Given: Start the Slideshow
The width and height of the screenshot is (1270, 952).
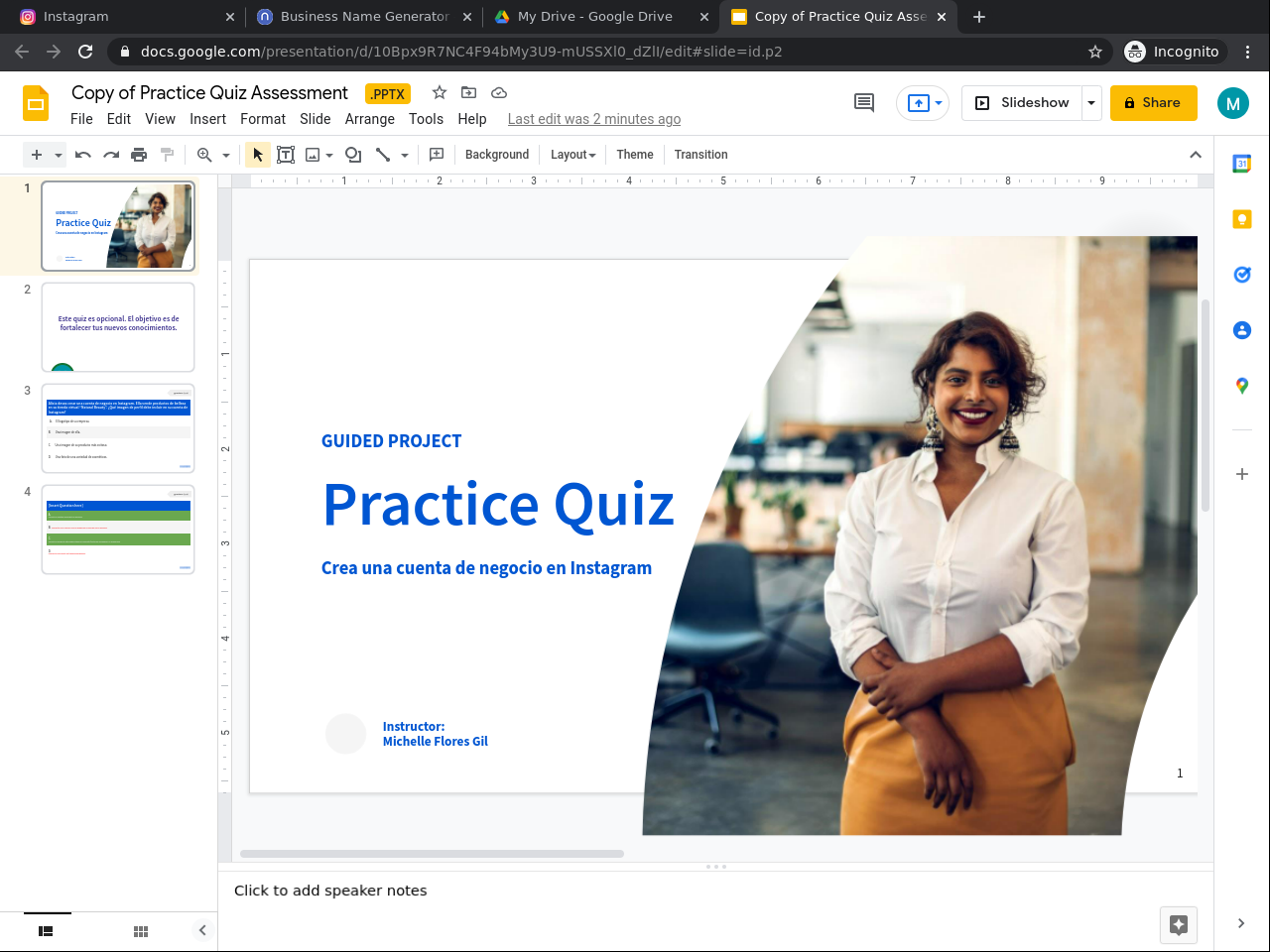Looking at the screenshot, I should click(x=1022, y=103).
